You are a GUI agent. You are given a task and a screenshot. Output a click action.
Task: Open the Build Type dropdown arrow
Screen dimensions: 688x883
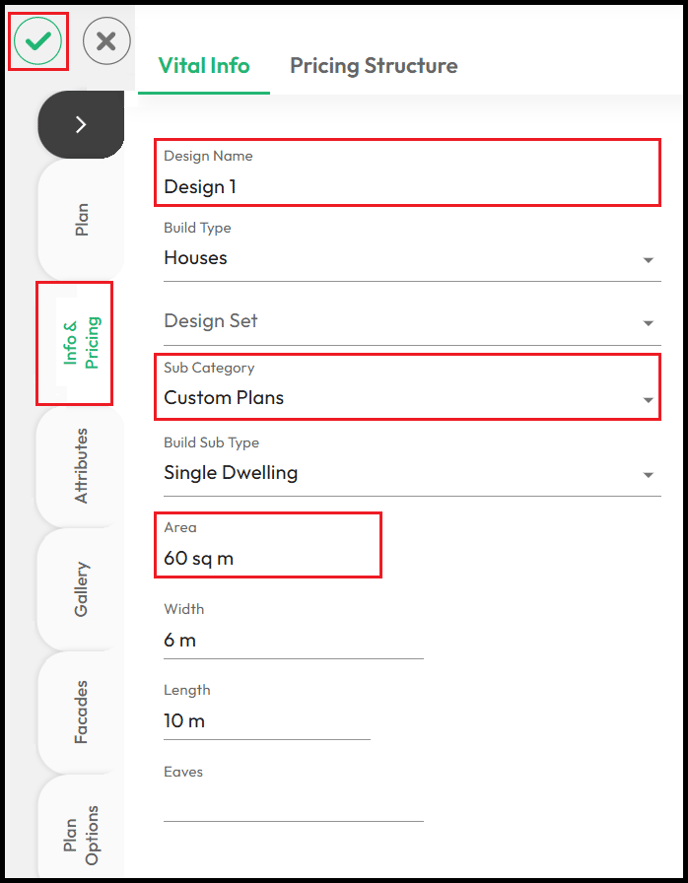pos(648,260)
